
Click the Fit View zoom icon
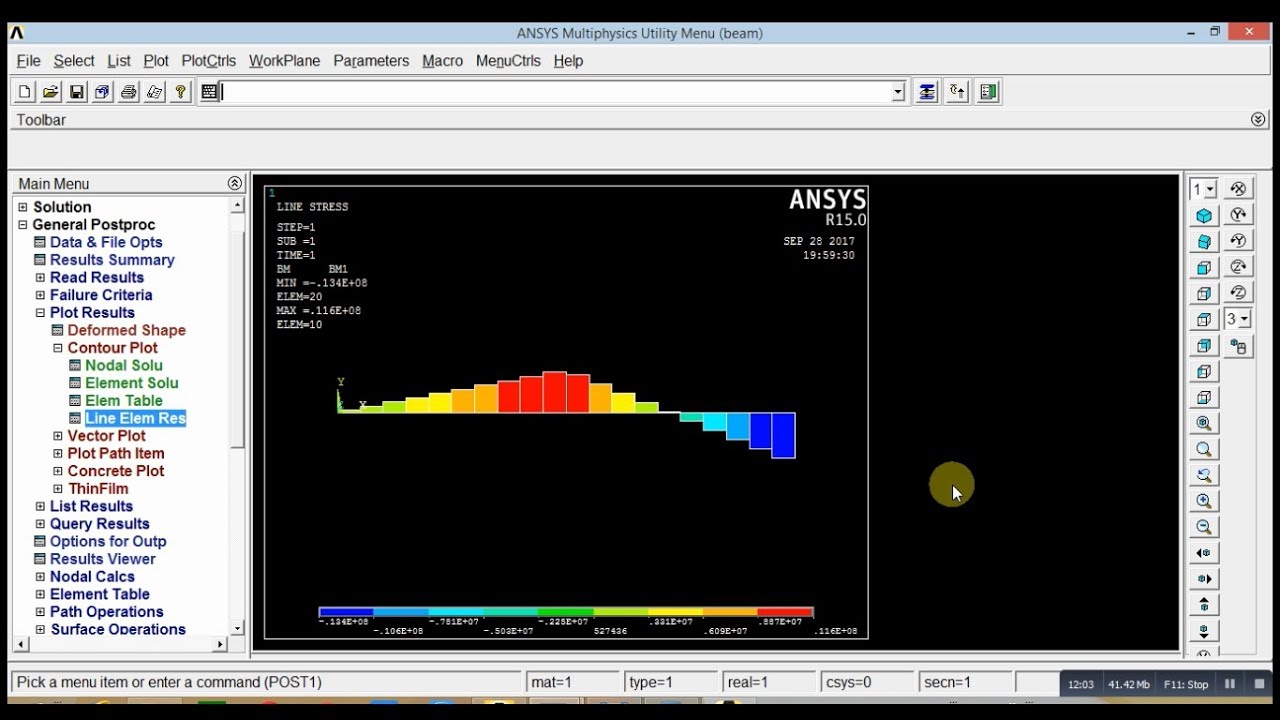tap(1204, 424)
